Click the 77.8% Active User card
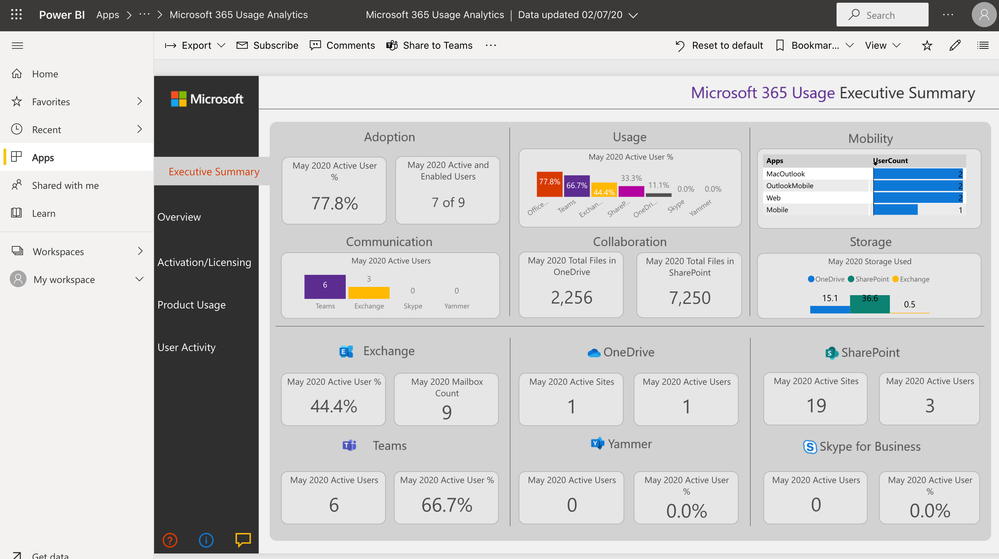 click(x=334, y=191)
